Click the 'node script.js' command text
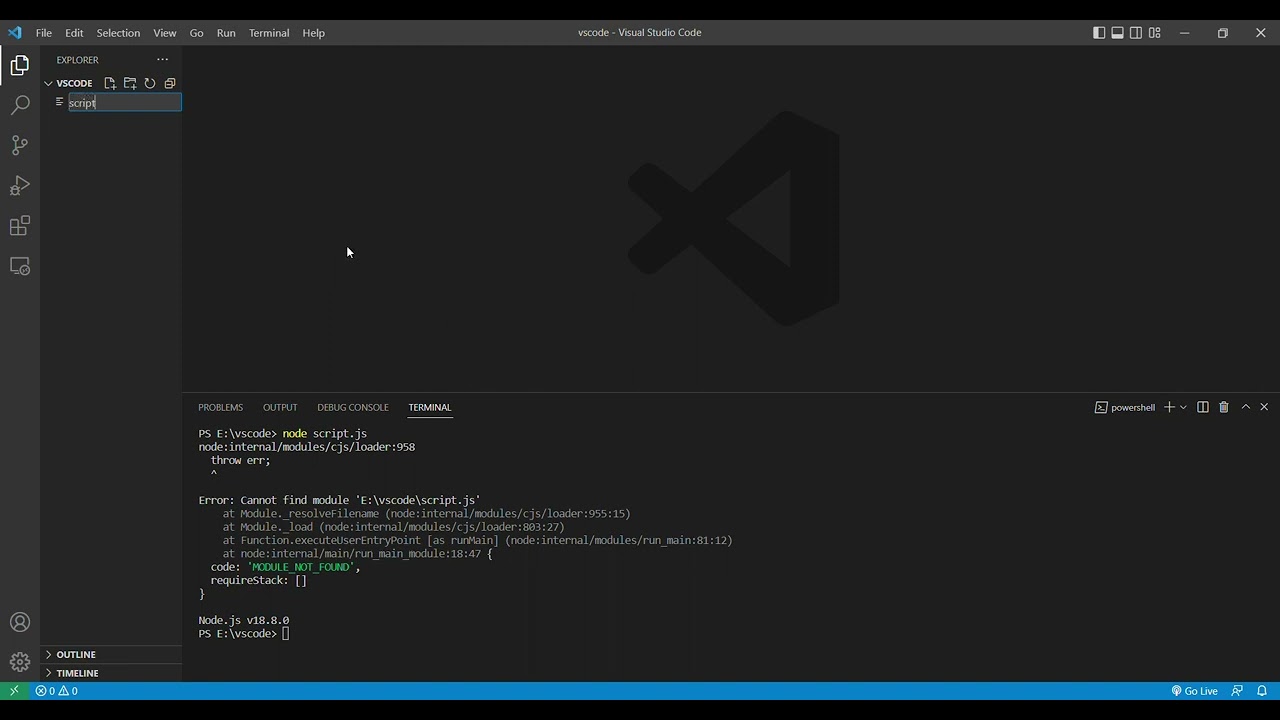This screenshot has width=1280, height=720. pos(325,434)
